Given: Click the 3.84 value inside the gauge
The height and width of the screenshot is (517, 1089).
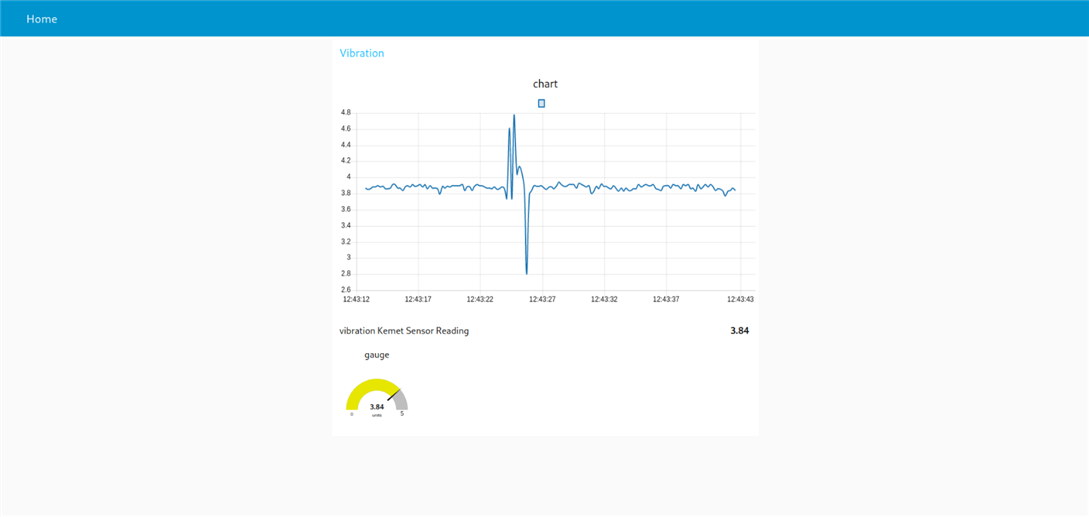Looking at the screenshot, I should [x=376, y=407].
